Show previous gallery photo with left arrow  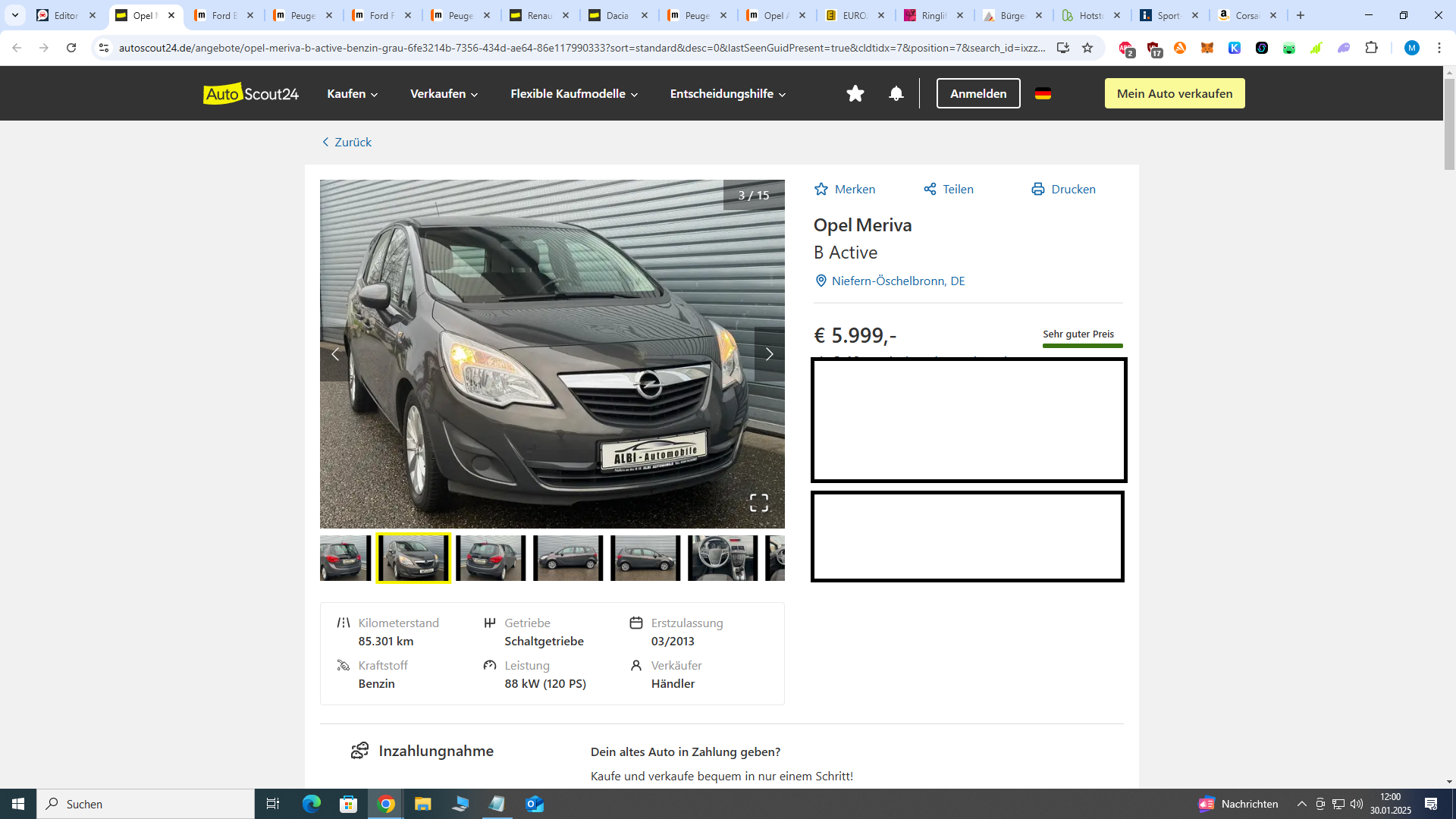(335, 354)
